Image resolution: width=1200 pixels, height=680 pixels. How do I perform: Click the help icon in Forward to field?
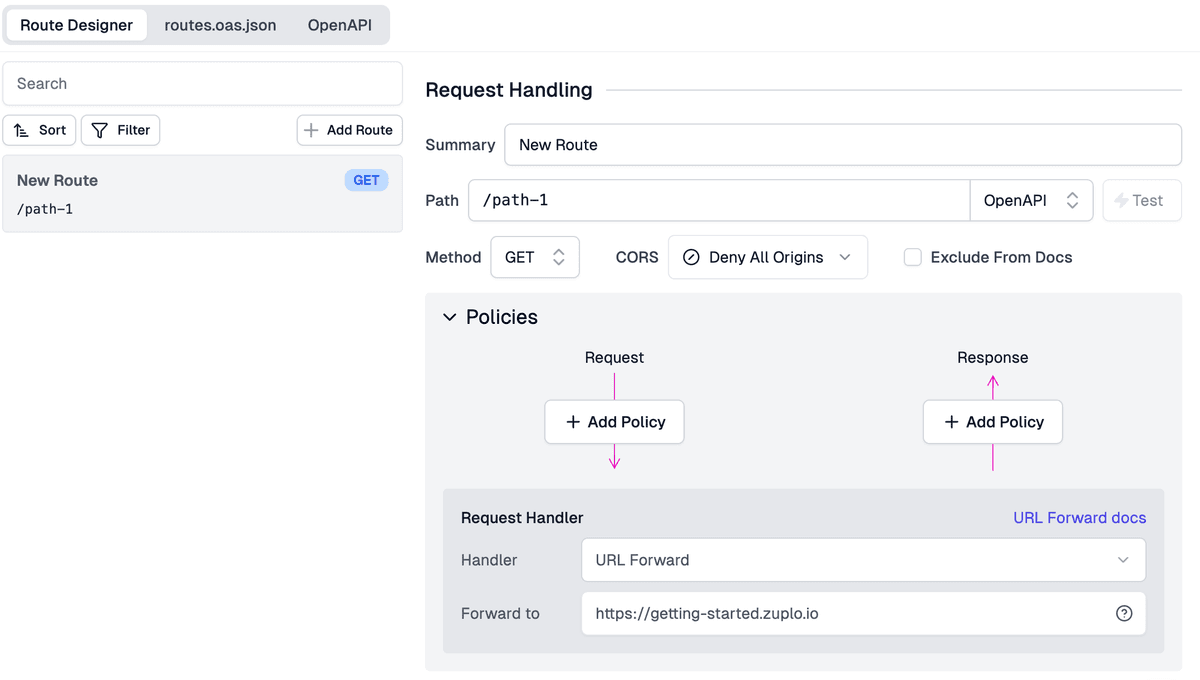1124,614
